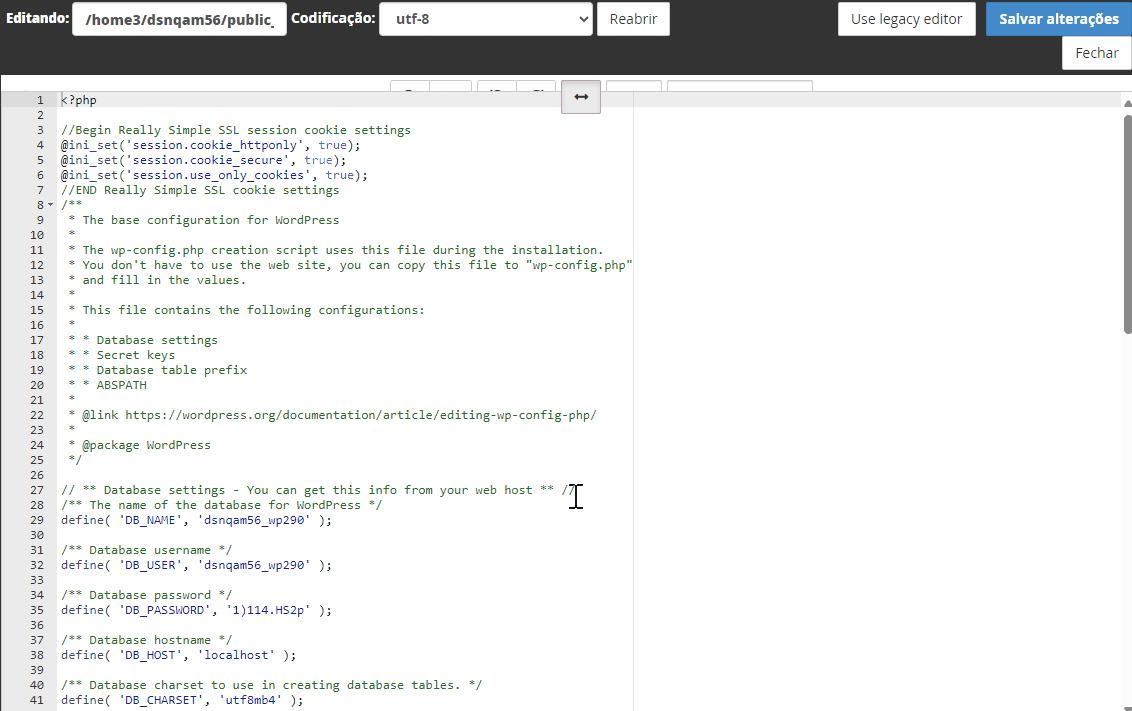Click line number 29 in the gutter
This screenshot has width=1132, height=711.
(x=37, y=520)
